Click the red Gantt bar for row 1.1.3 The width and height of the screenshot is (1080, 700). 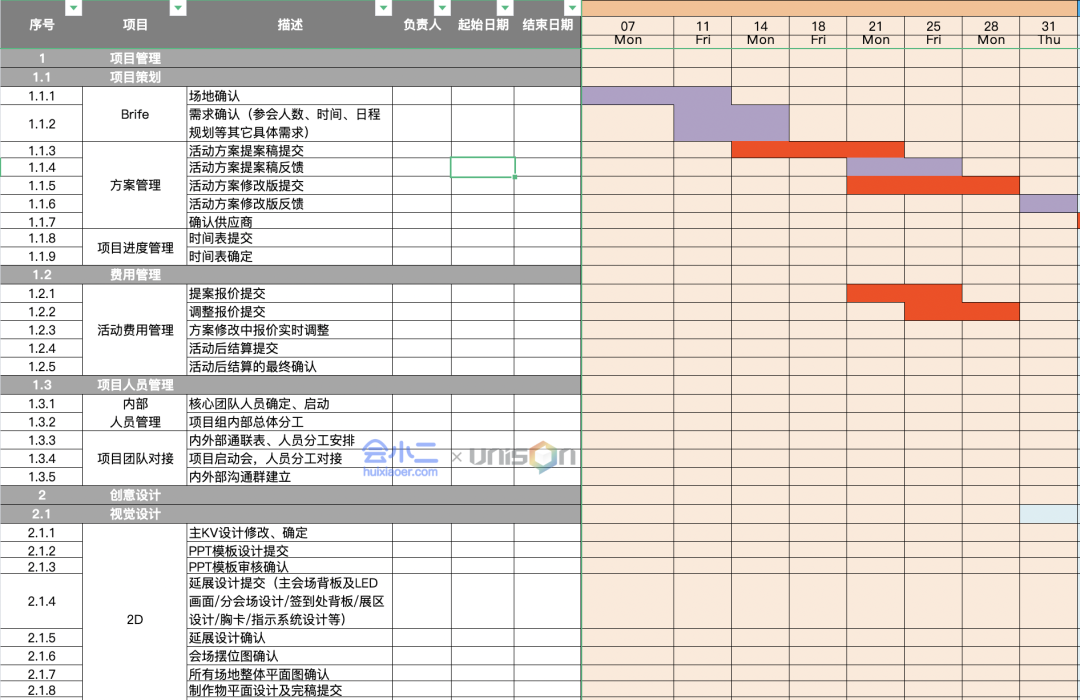pyautogui.click(x=817, y=150)
